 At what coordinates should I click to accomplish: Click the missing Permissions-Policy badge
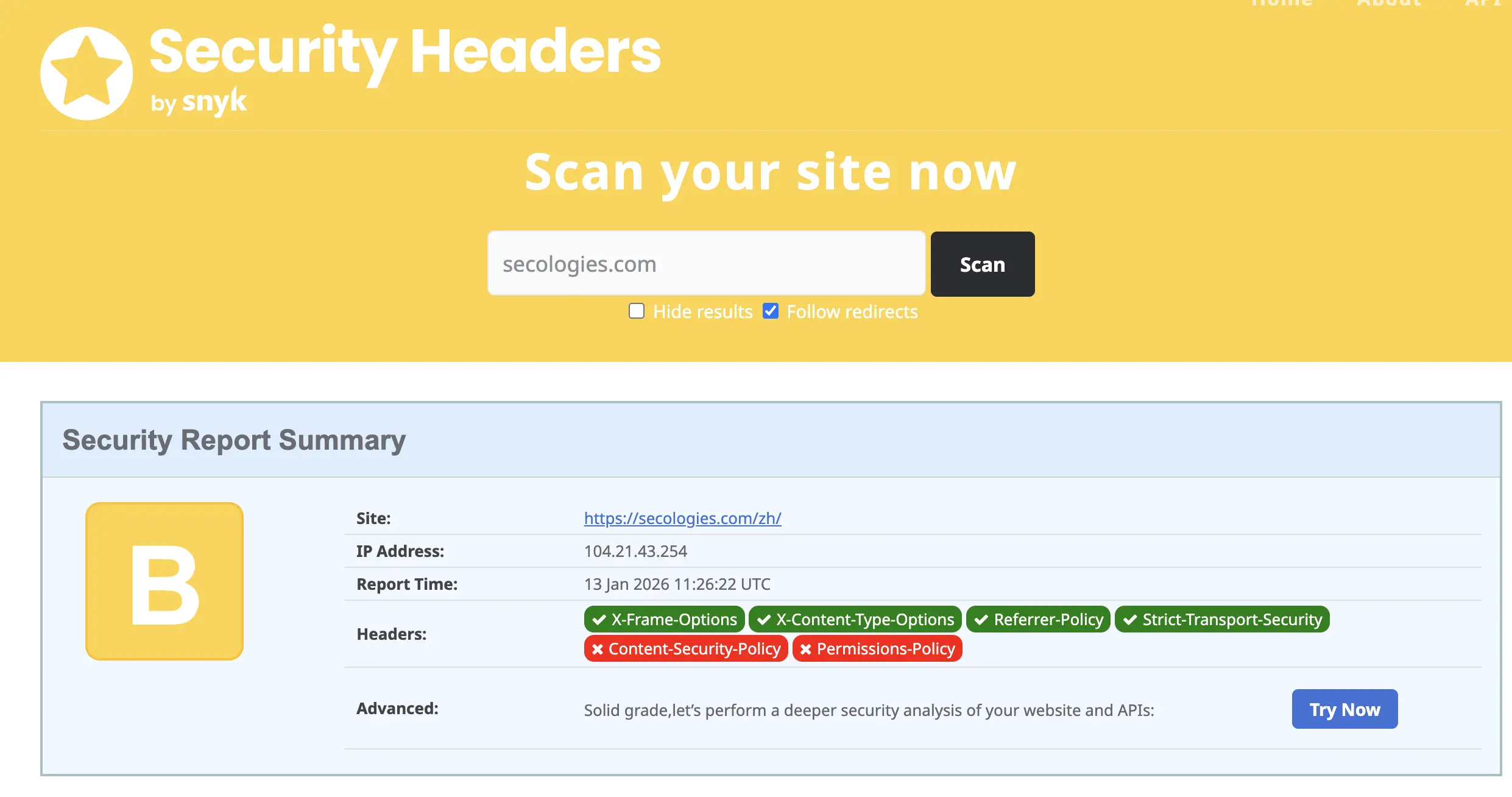877,648
